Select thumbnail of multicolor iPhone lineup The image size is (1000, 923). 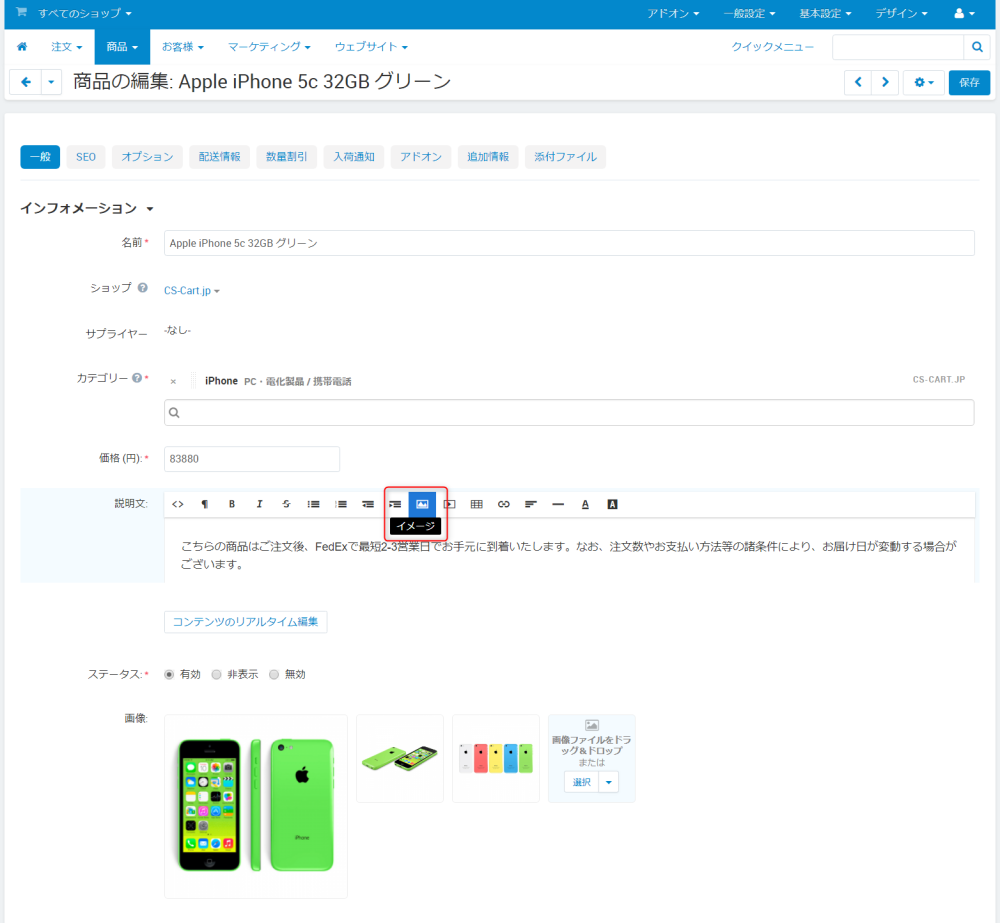(x=496, y=758)
